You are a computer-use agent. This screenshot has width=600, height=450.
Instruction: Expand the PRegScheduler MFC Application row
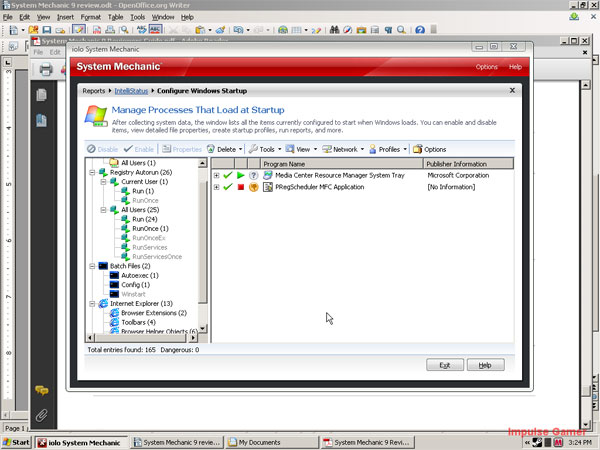coord(217,187)
